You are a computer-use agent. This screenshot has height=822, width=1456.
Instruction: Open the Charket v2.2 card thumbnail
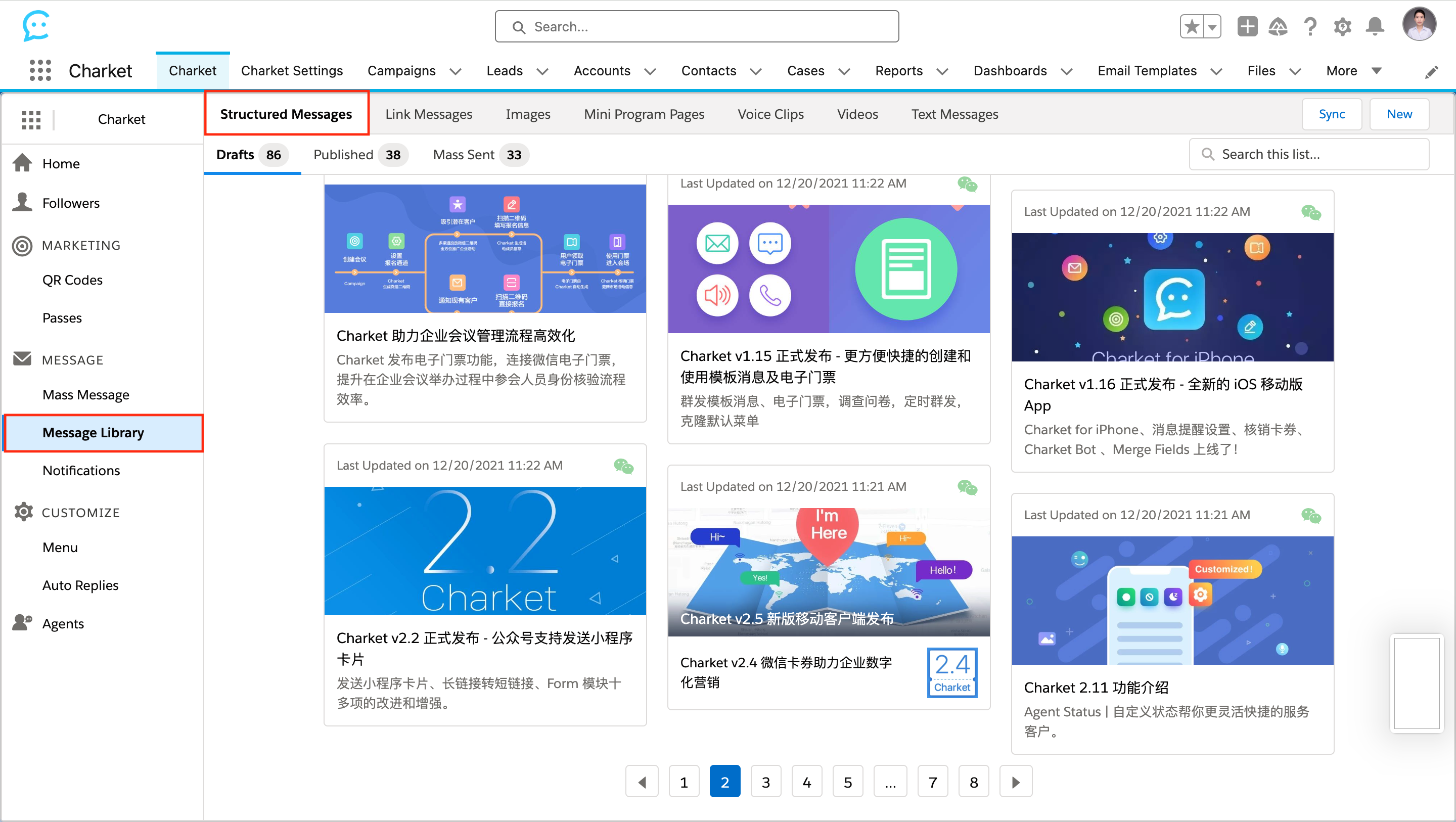(x=485, y=551)
